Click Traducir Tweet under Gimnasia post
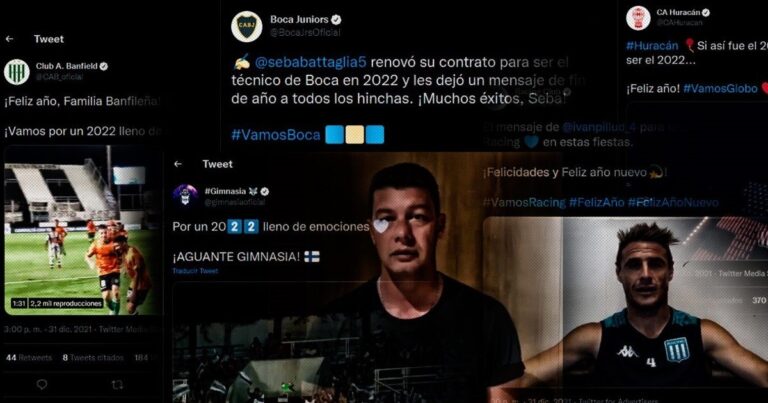 pyautogui.click(x=195, y=271)
